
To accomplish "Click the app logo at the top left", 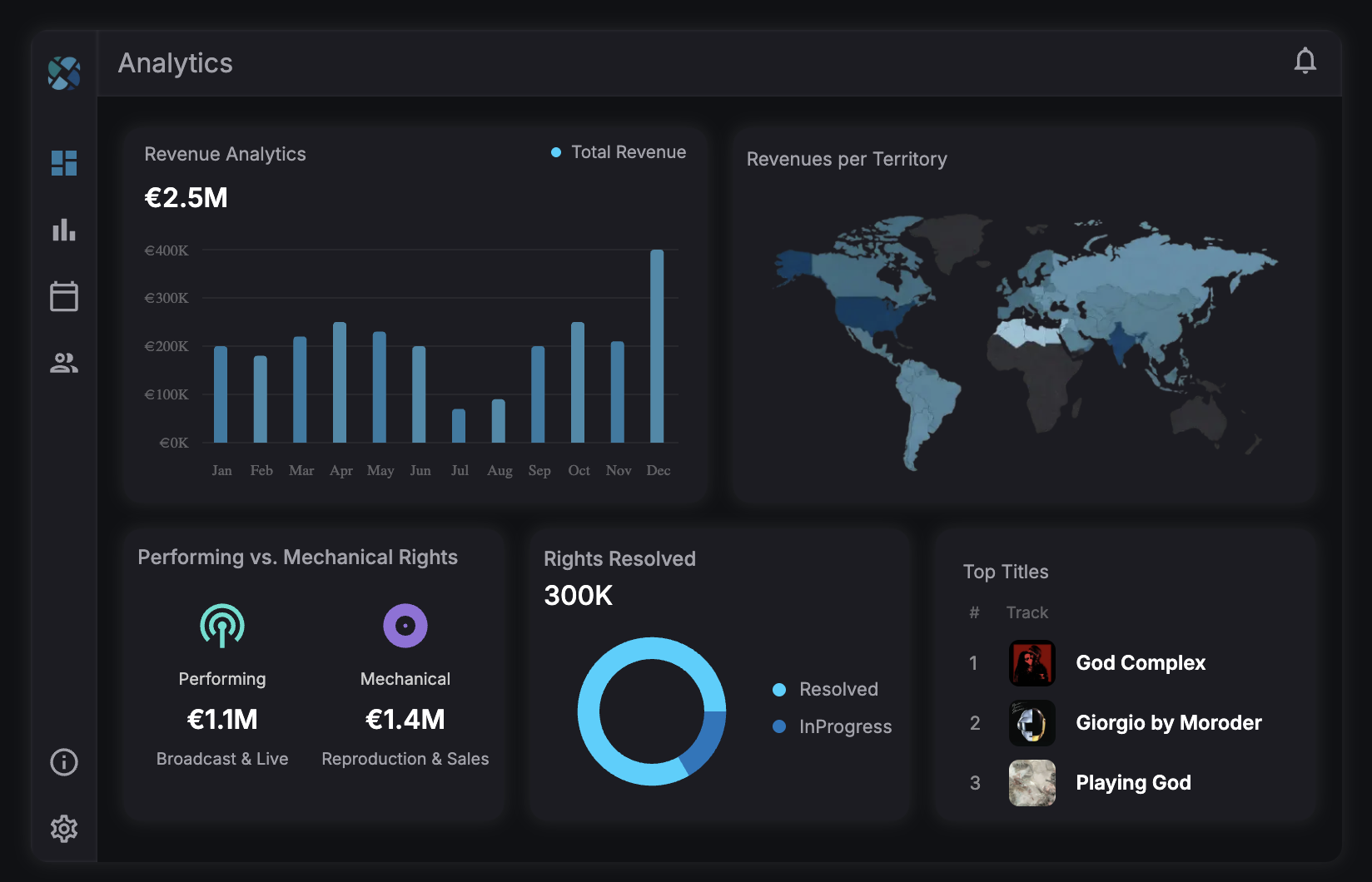I will 64,73.
